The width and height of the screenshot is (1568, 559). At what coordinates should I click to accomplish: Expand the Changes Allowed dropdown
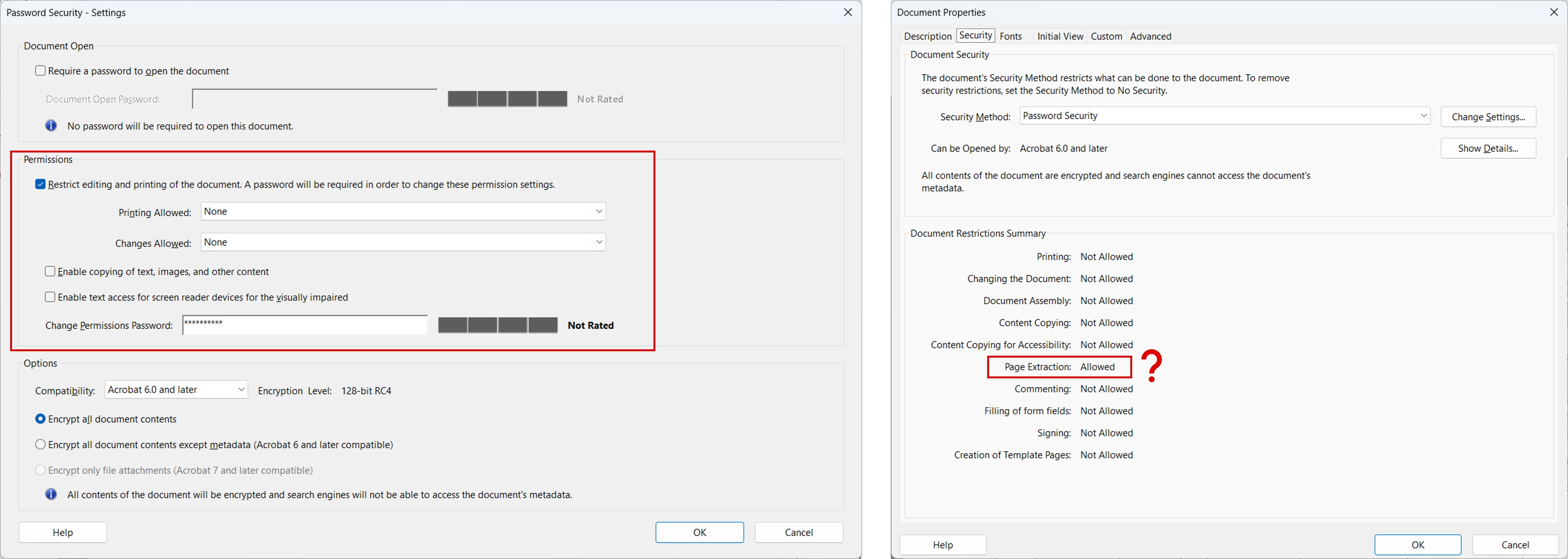pyautogui.click(x=403, y=242)
